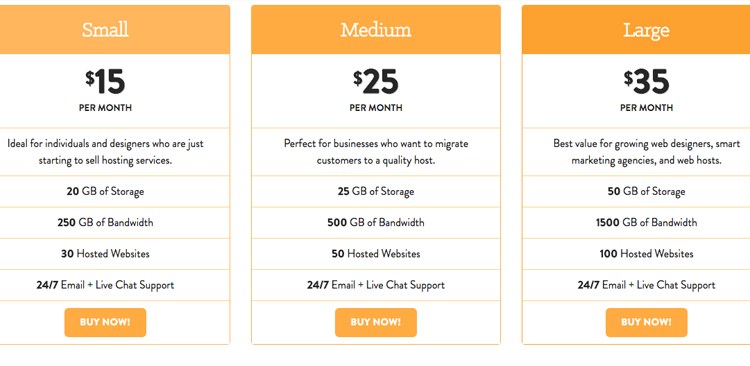Click the Small plan description text
The image size is (750, 366).
pos(105,152)
